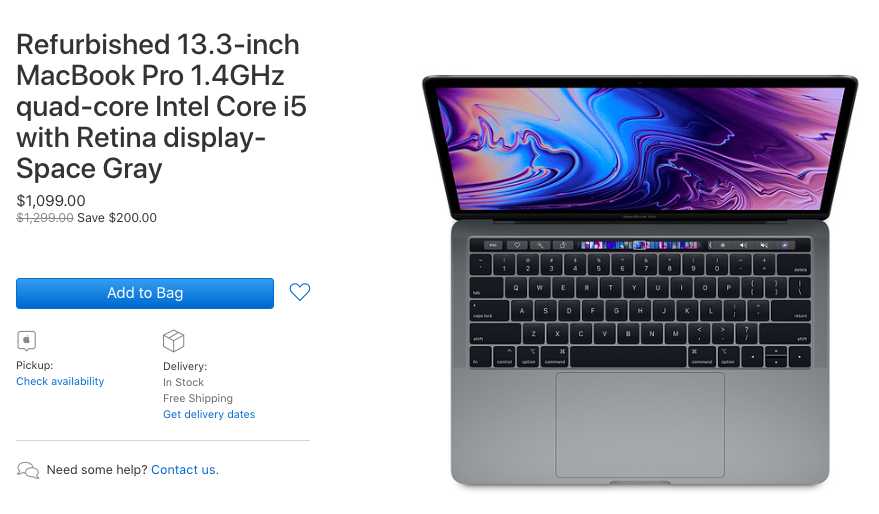Click the $1,099.00 current price
The image size is (879, 514).
51,201
